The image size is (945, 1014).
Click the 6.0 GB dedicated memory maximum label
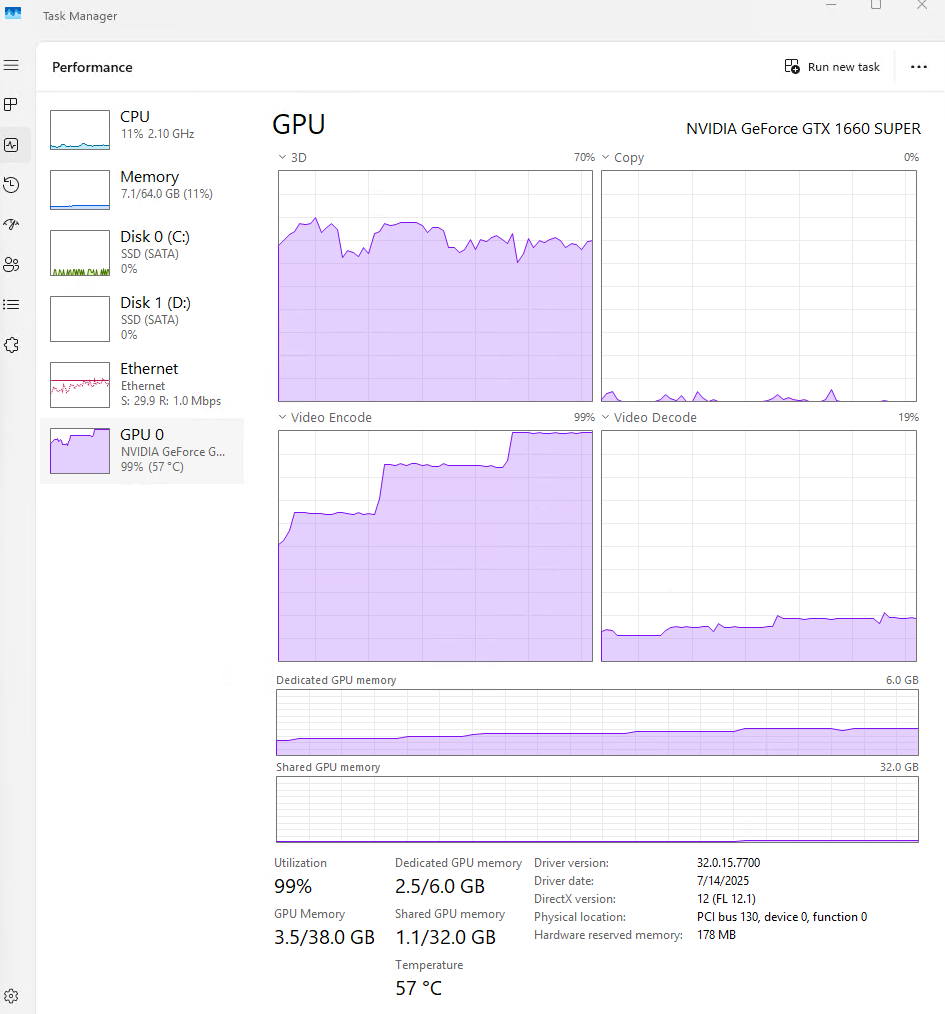point(902,680)
